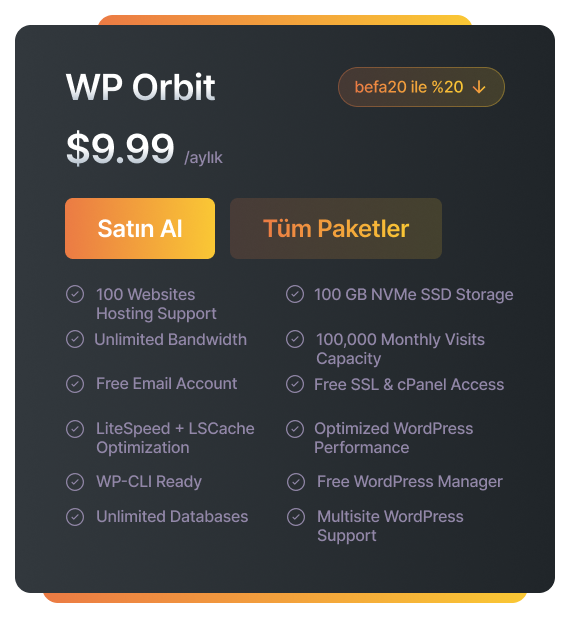
Task: Click the check icon beside Free WordPress Manager
Action: click(x=296, y=482)
